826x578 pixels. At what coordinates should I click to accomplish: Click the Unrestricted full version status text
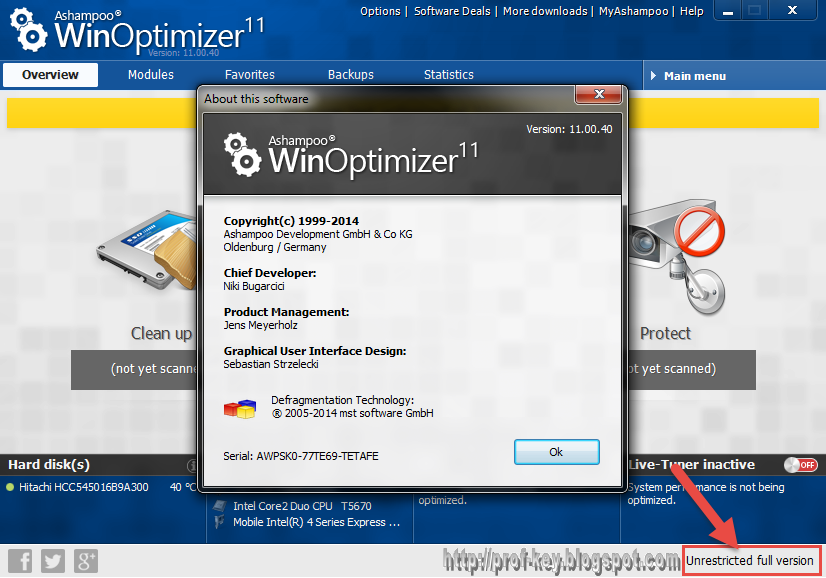coord(750,561)
